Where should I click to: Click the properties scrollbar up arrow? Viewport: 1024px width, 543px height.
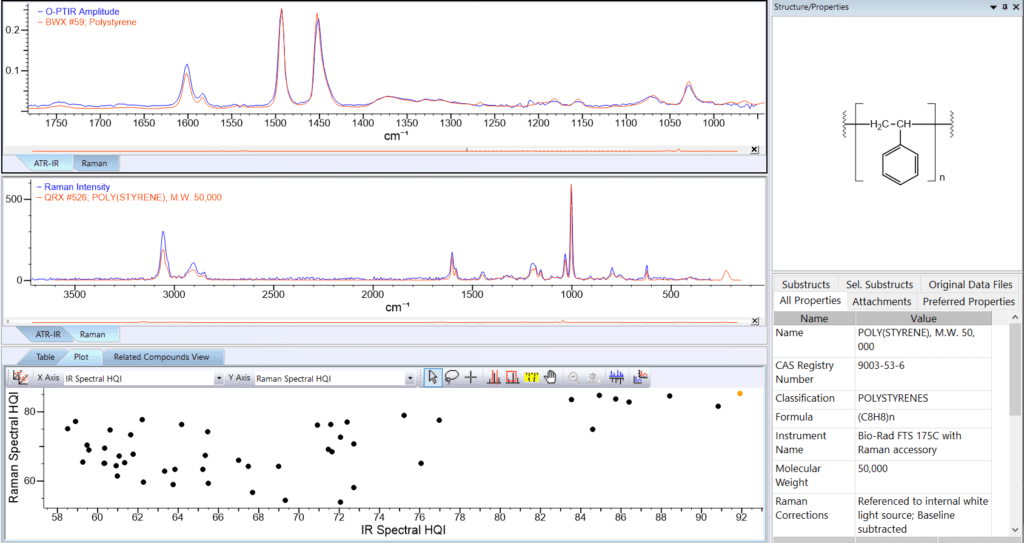coord(1014,318)
